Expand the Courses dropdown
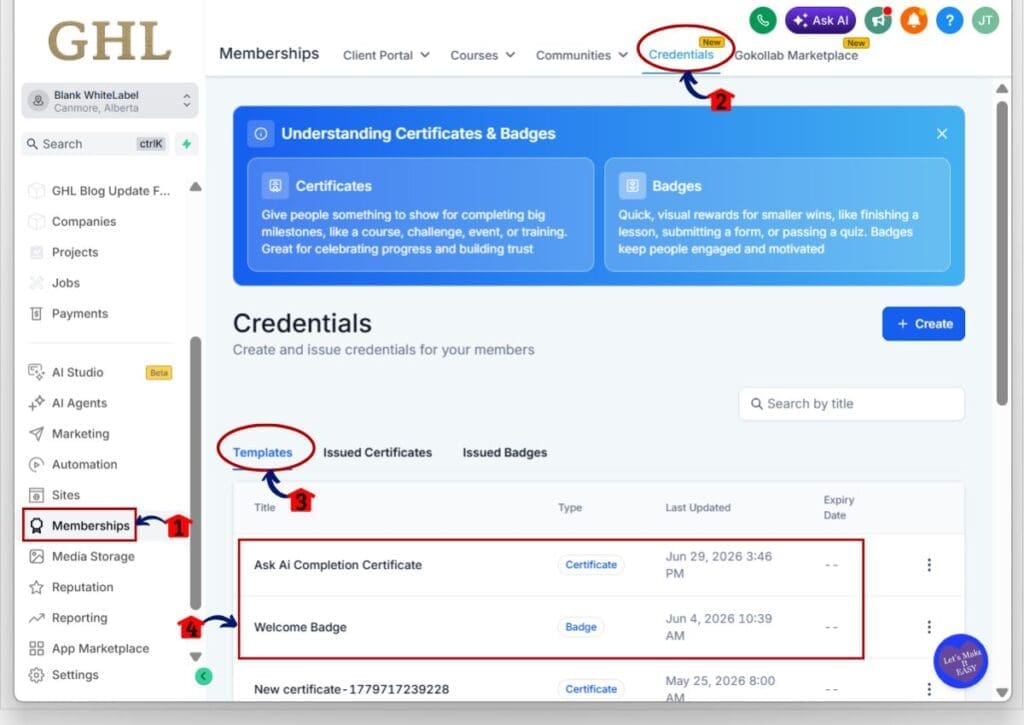Screen dimensions: 1024x725 pos(483,56)
